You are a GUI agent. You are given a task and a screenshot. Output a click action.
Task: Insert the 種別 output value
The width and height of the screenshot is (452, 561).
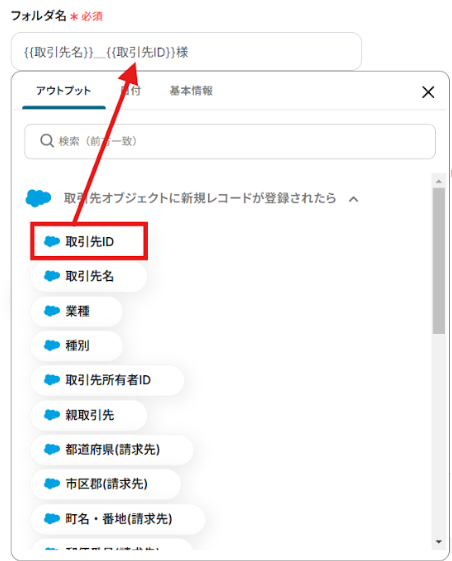(77, 345)
